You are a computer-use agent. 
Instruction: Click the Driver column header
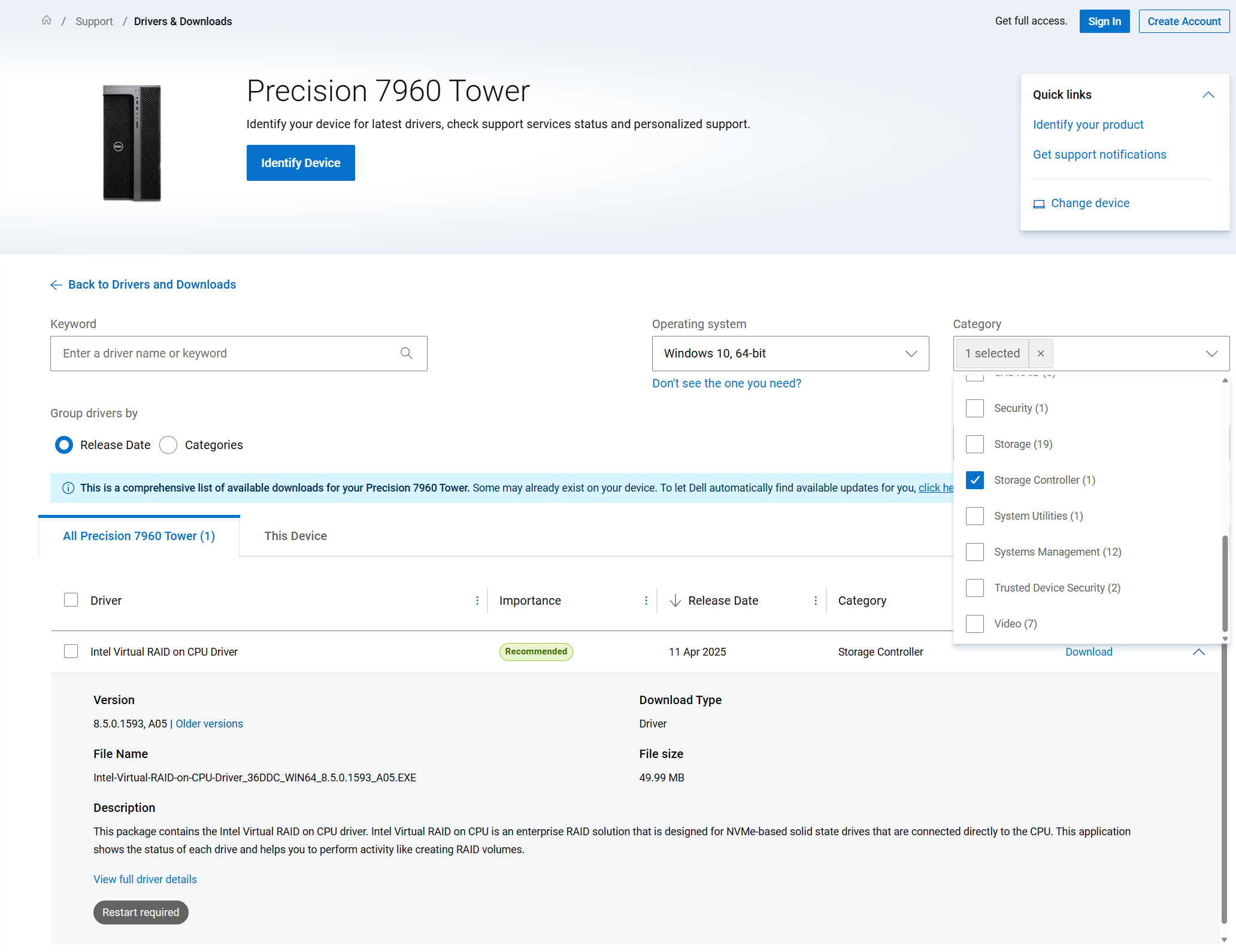tap(106, 601)
